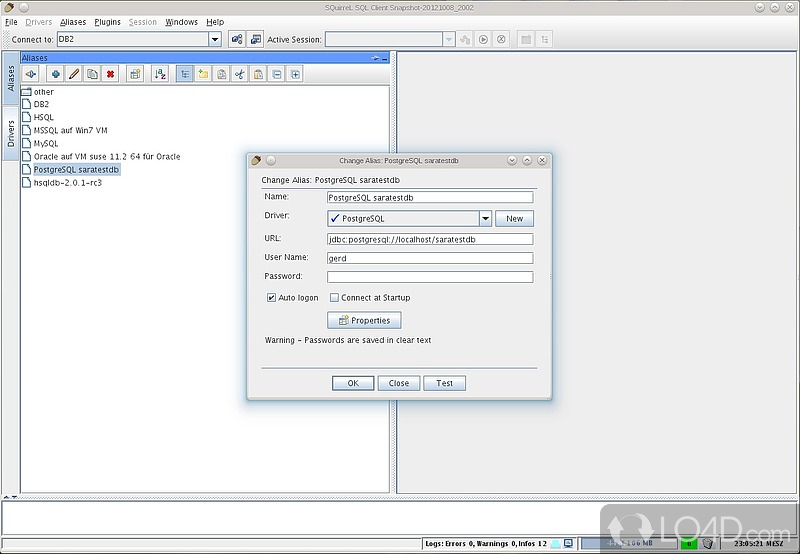This screenshot has height=554, width=800.
Task: Select the 'MSSQL auf Win7 VM' alias
Action: click(x=65, y=130)
